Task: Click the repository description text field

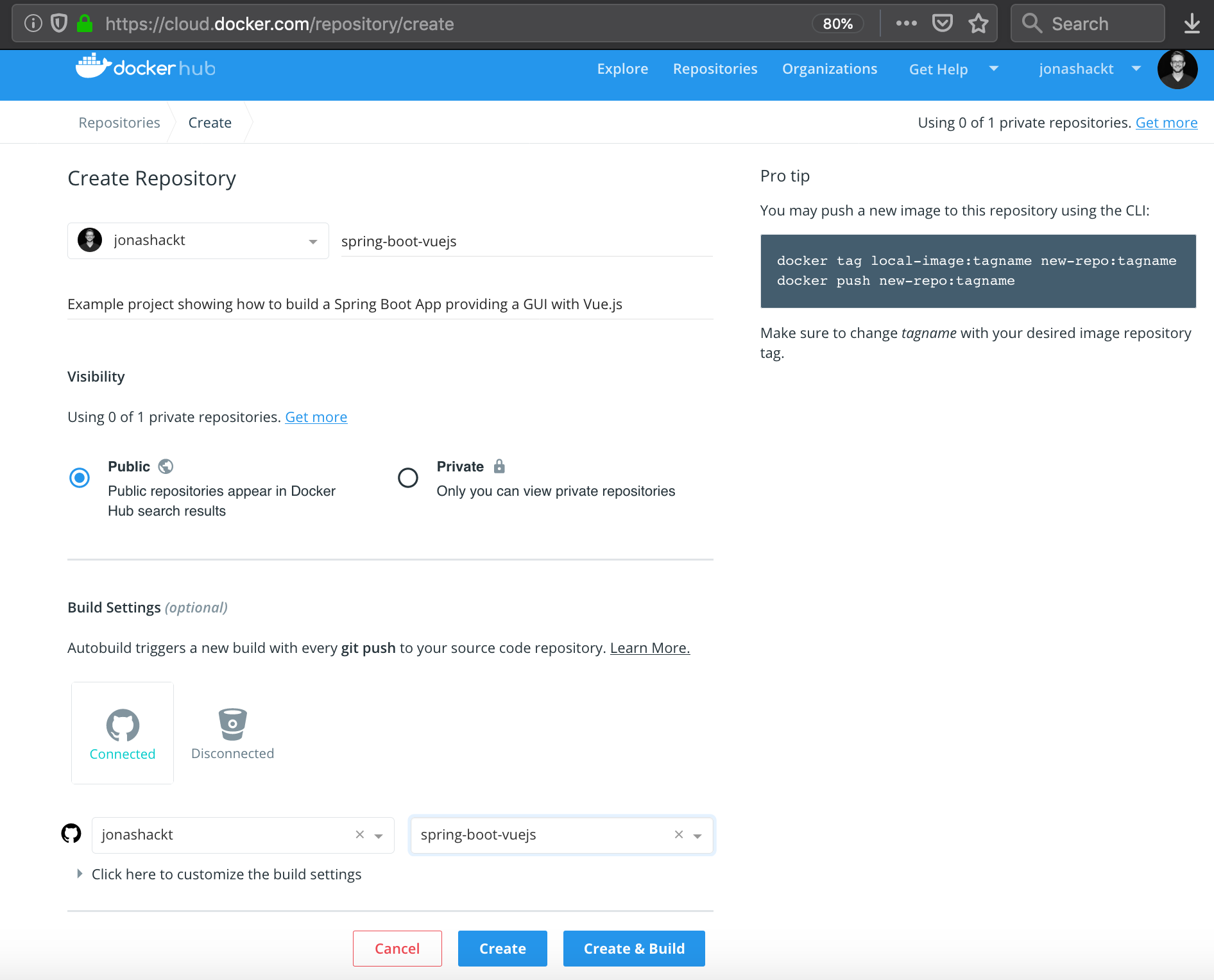Action: click(x=389, y=304)
